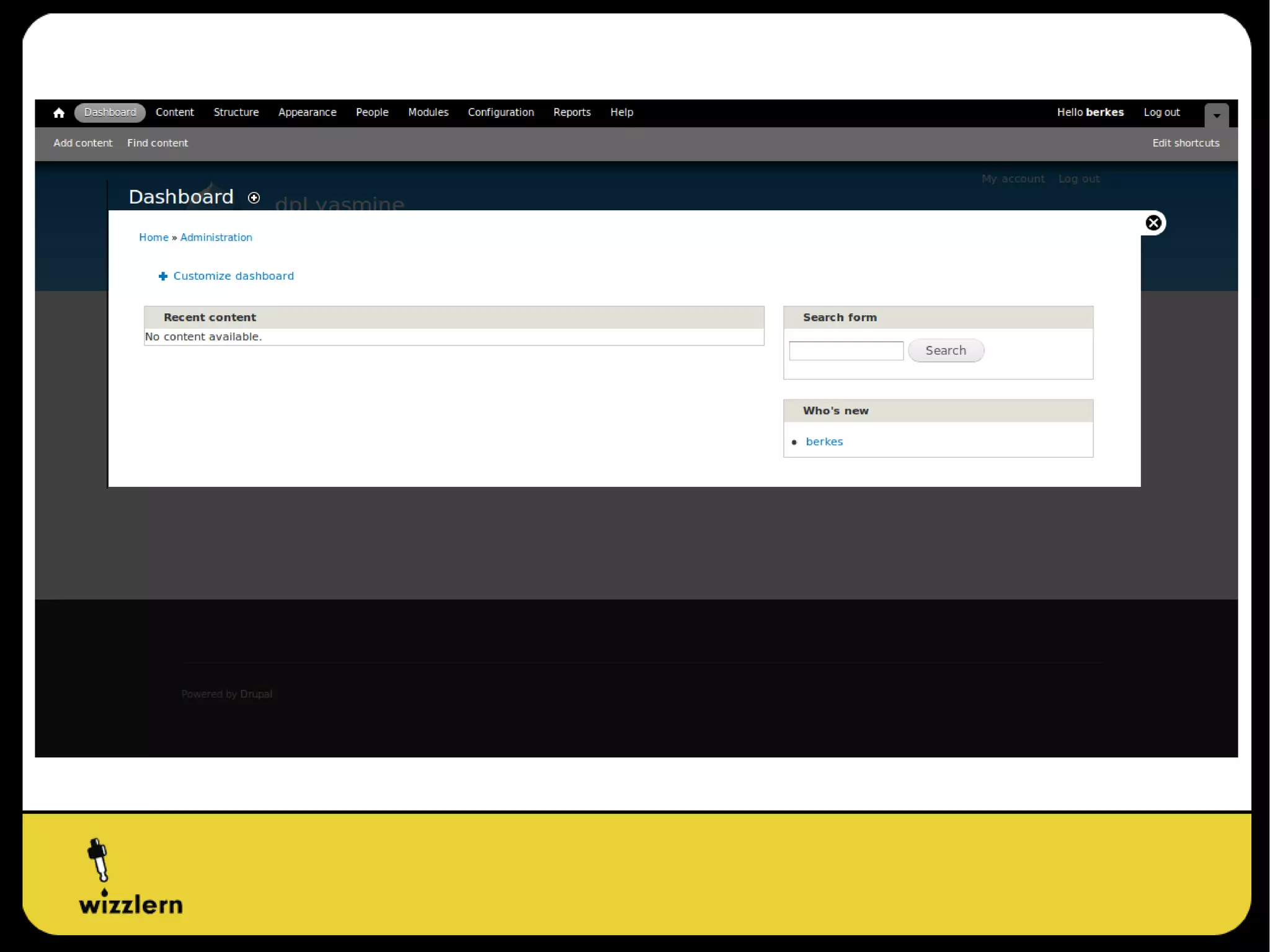
Task: Click the Search button
Action: (945, 350)
